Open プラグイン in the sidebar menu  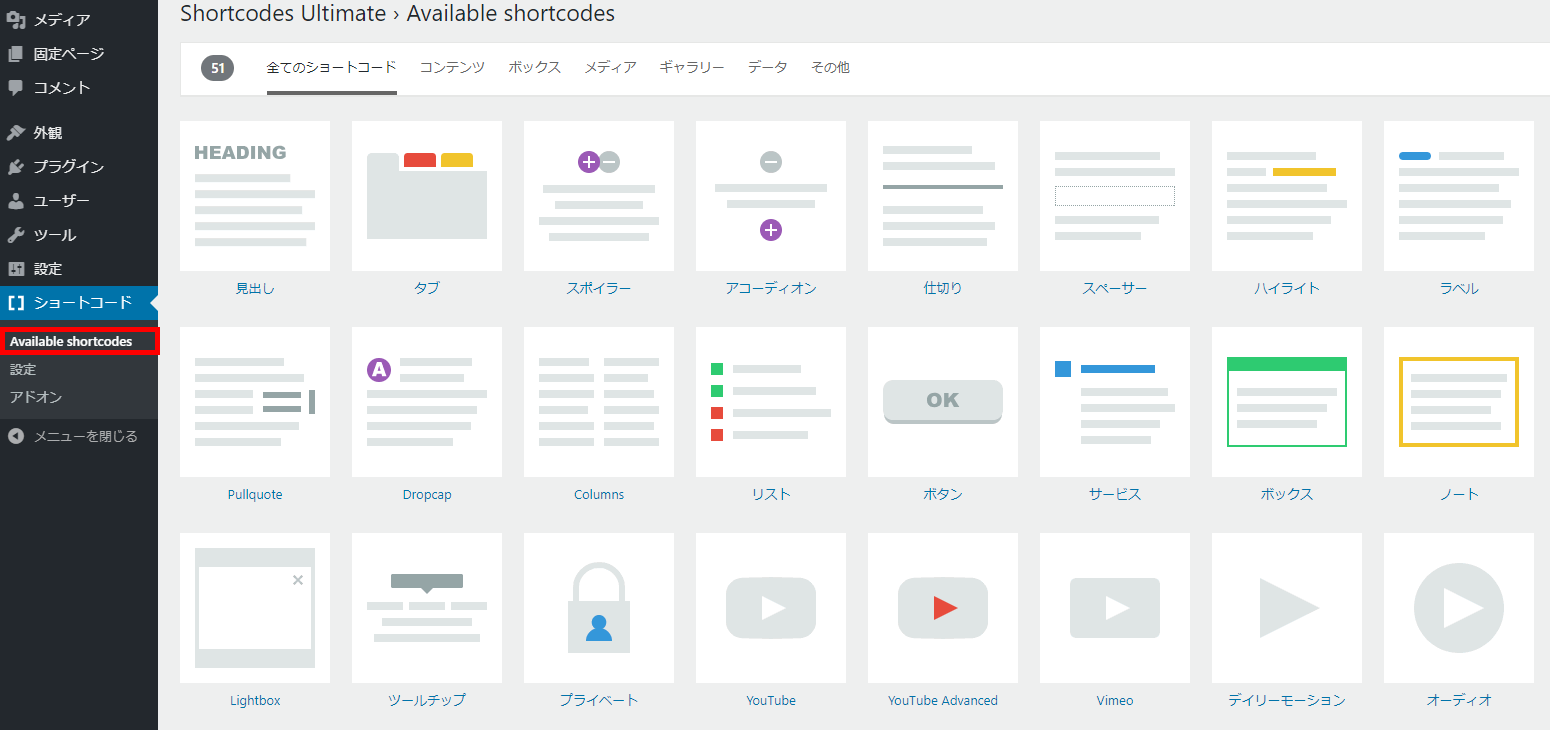68,167
